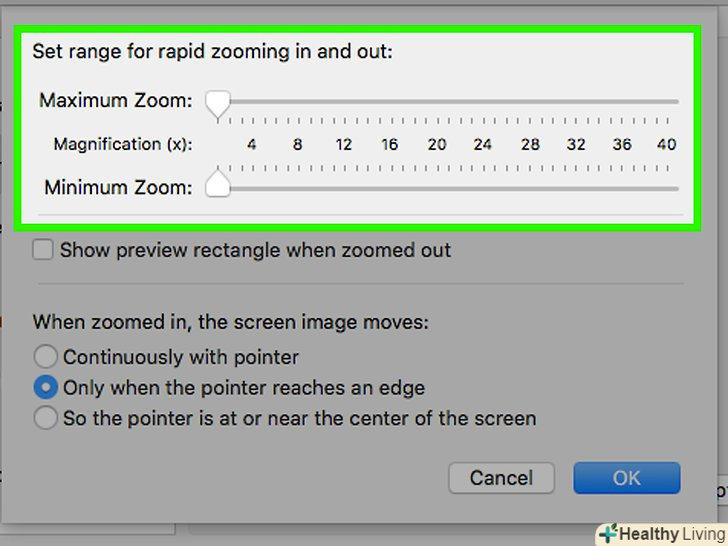The width and height of the screenshot is (728, 546).
Task: Click the Healthy Living logo icon
Action: pos(607,534)
